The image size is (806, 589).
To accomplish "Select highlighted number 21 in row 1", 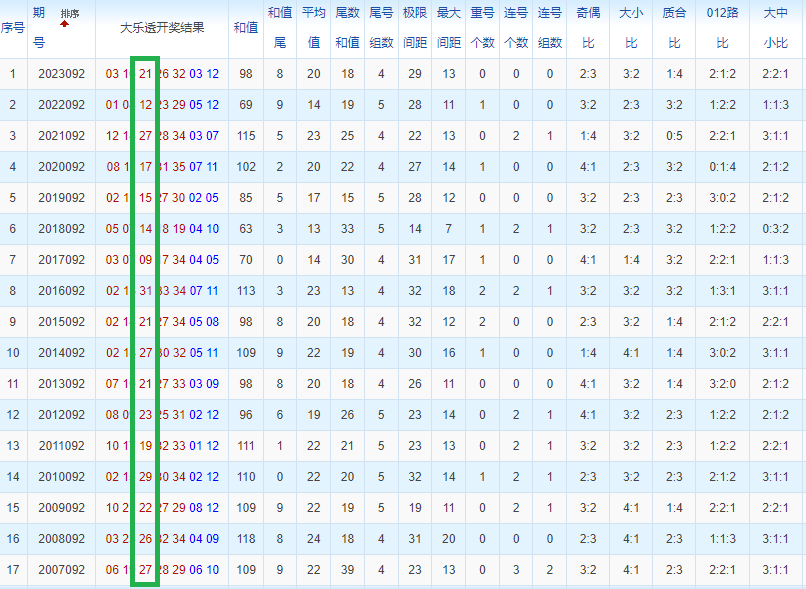I will pos(145,74).
